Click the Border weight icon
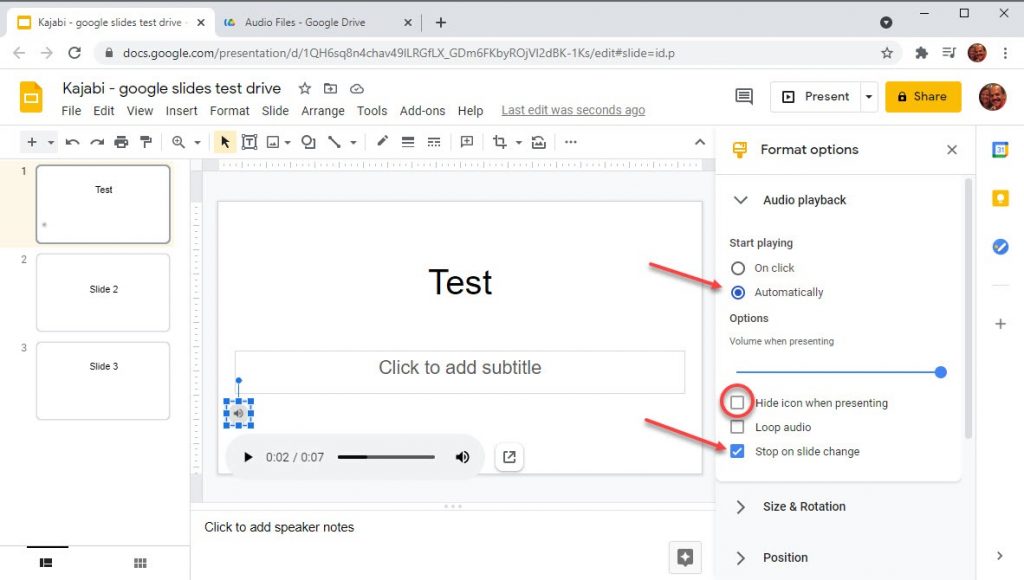 coord(408,142)
